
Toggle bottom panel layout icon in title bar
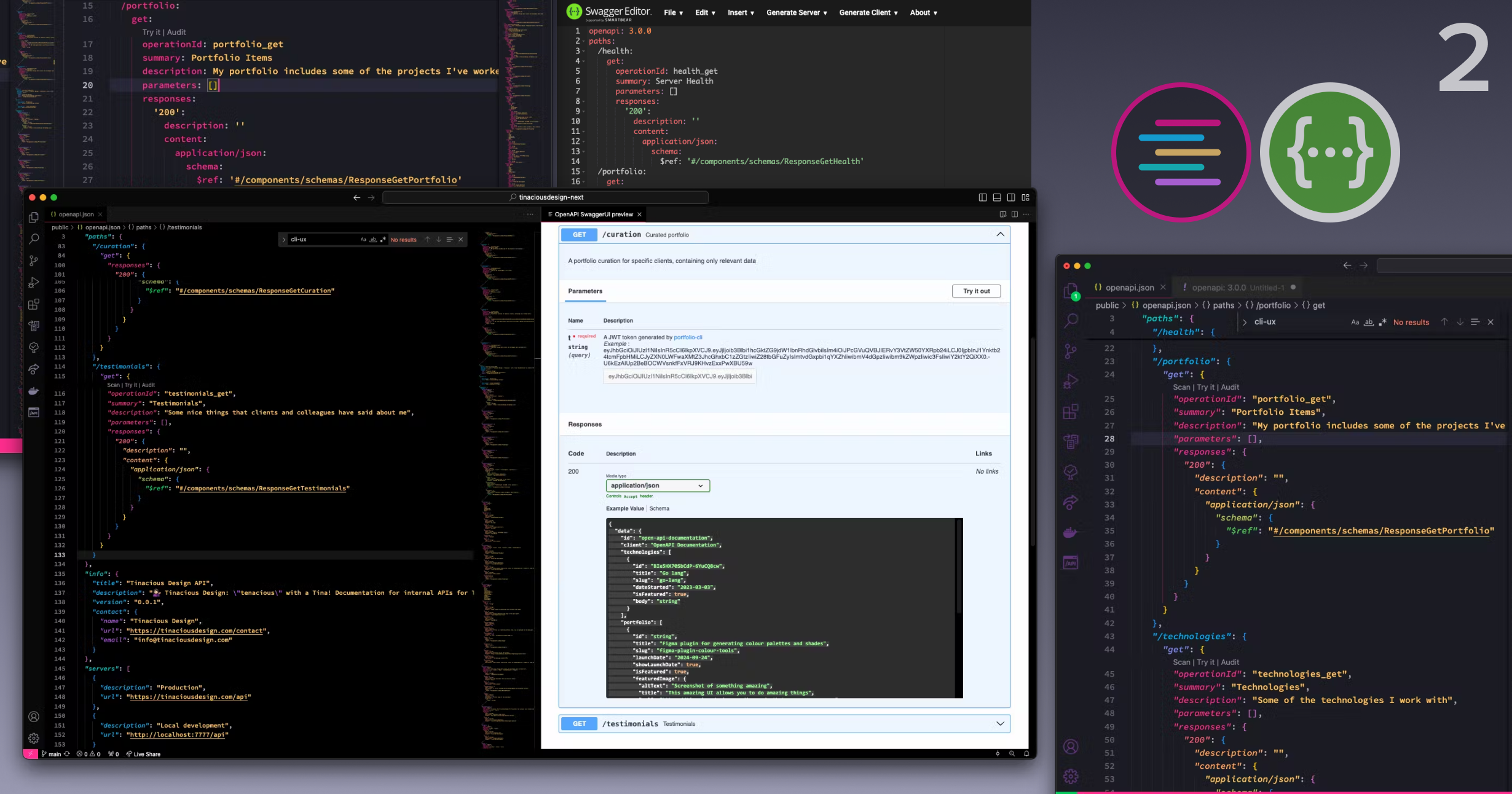pyautogui.click(x=996, y=197)
